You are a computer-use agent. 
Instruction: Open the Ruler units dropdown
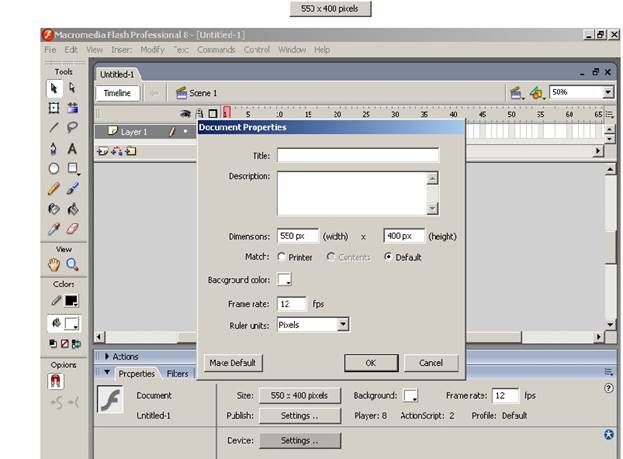point(343,325)
